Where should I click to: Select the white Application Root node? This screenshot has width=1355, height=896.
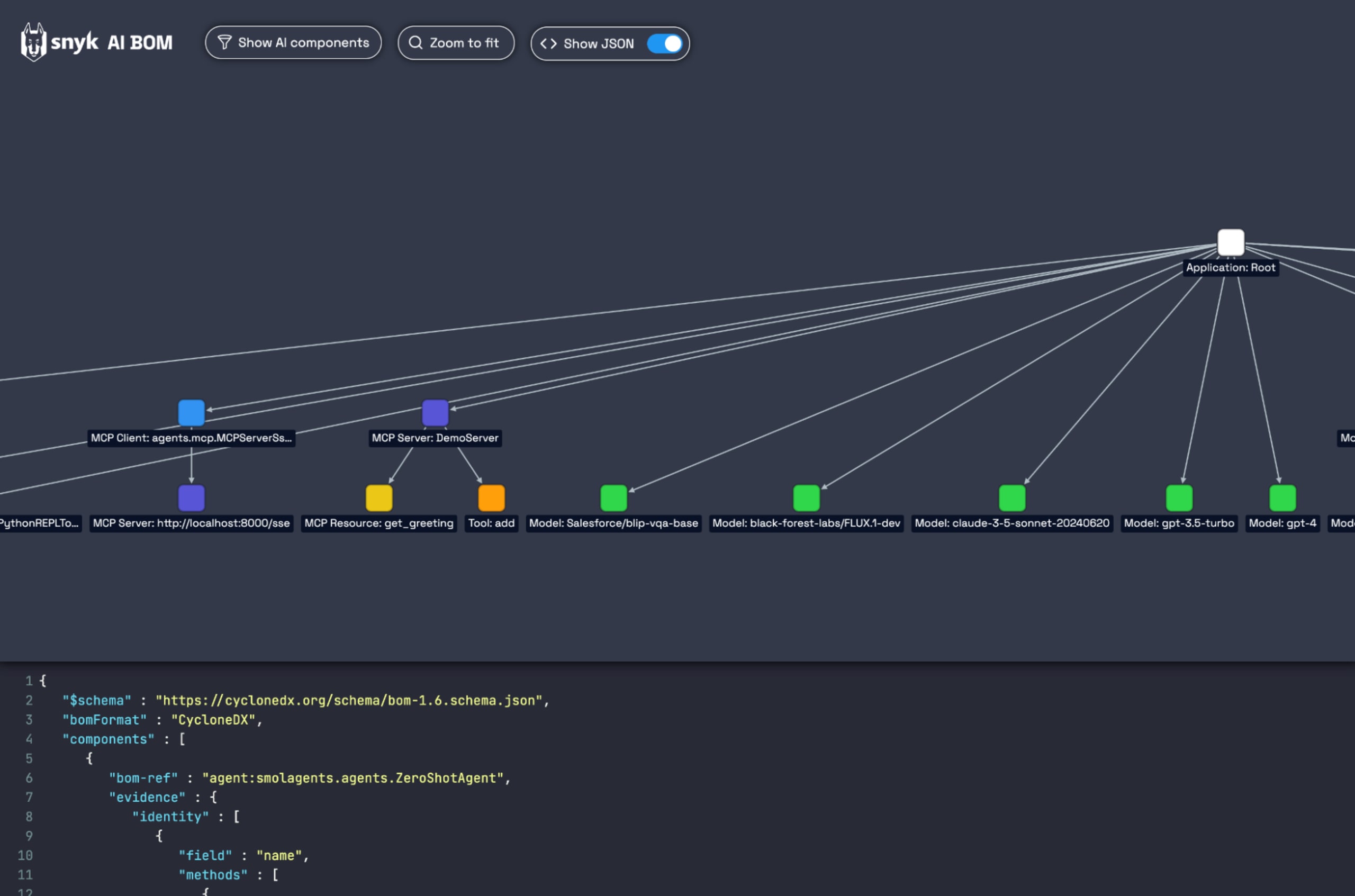[1231, 242]
